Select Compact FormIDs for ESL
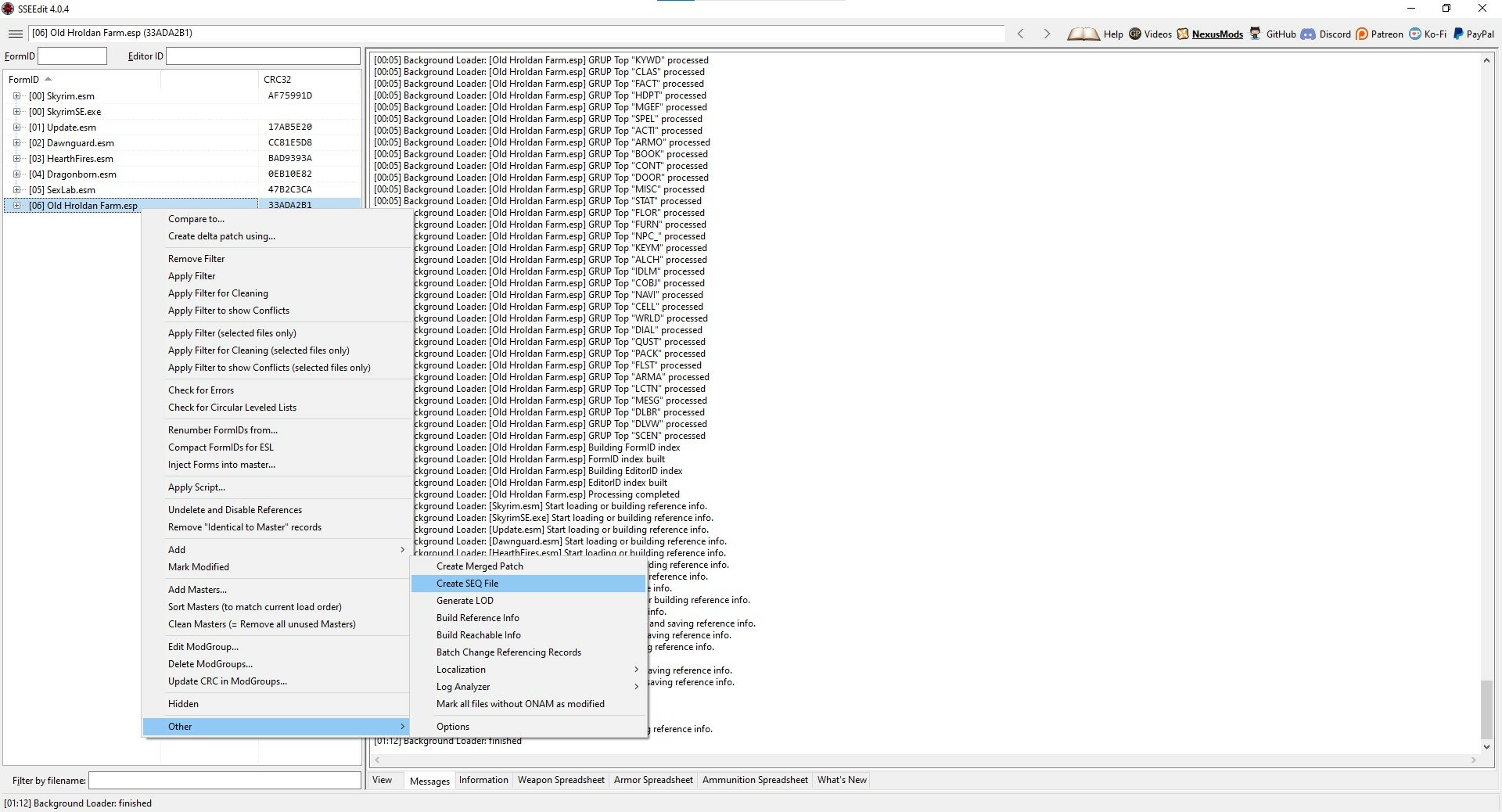The image size is (1502, 812). tap(276, 447)
